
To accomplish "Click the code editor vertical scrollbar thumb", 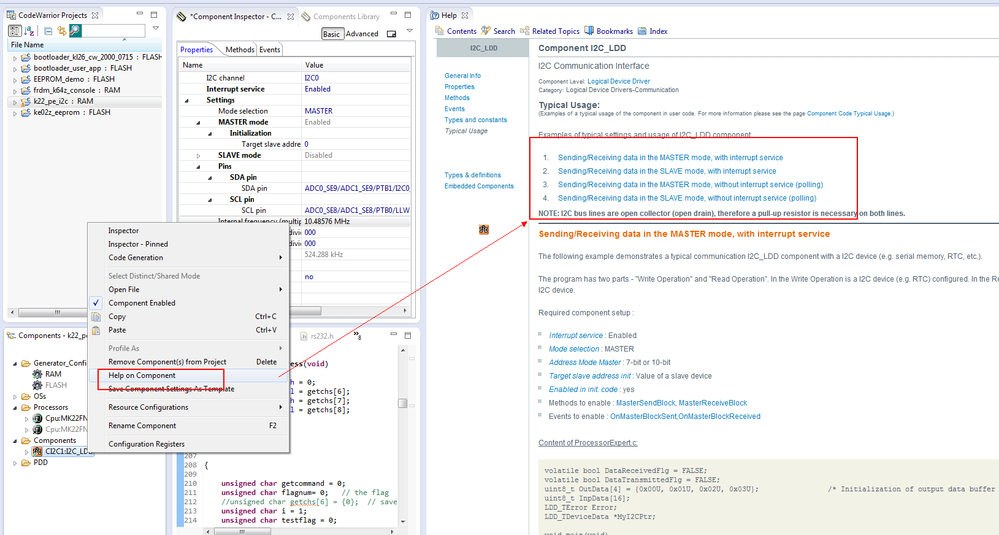I will (403, 403).
